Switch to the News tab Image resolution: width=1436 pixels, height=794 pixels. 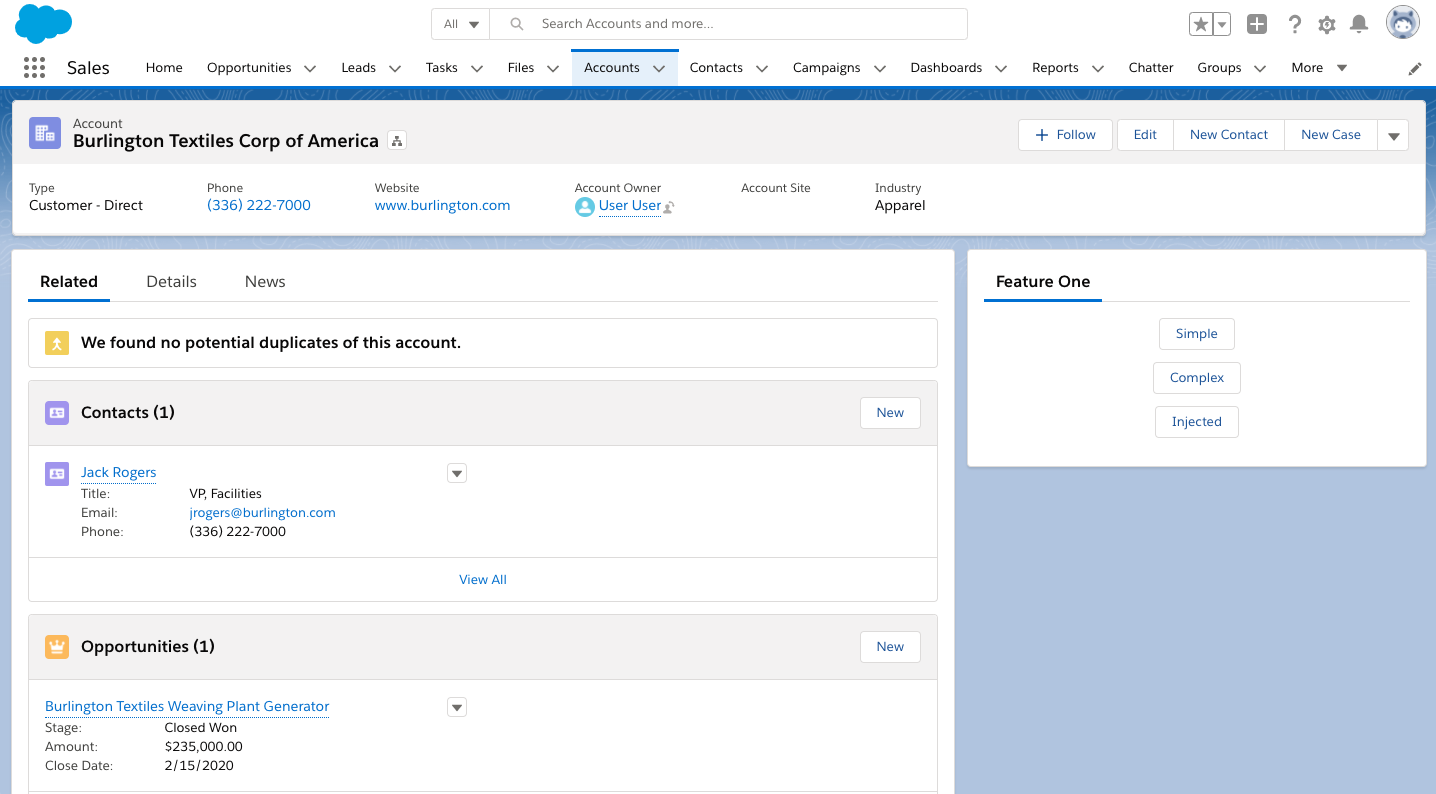click(265, 282)
